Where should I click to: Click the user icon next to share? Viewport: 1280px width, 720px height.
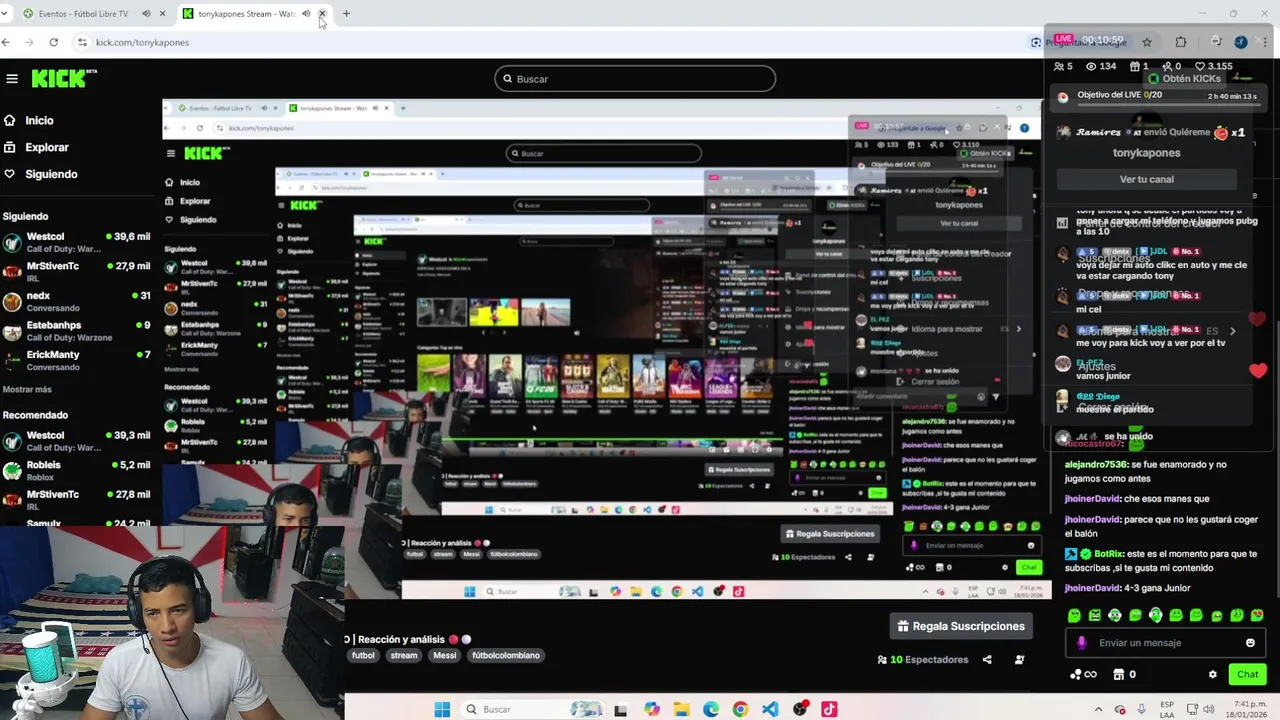(1019, 660)
